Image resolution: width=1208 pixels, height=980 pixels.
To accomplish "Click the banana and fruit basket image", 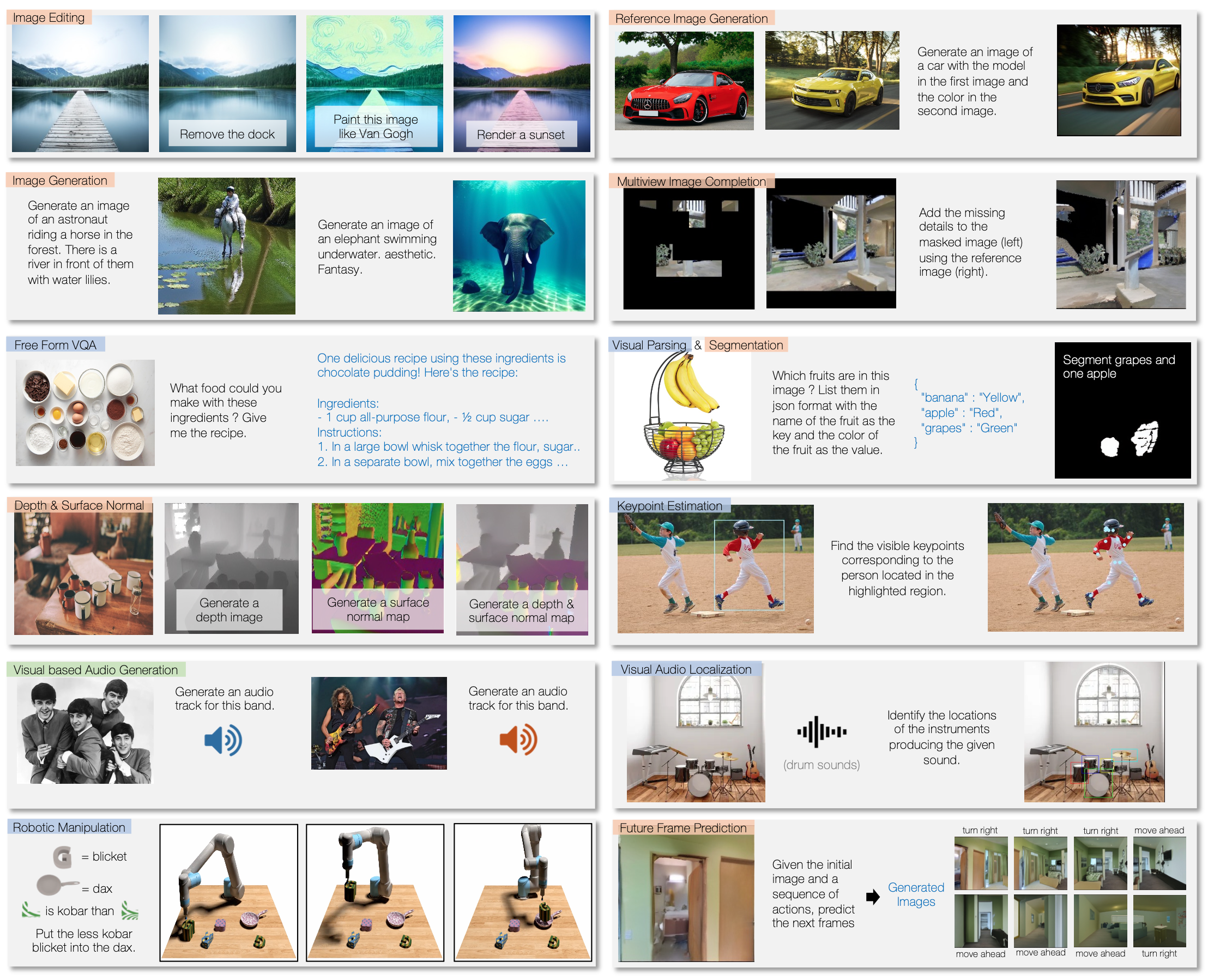I will tap(682, 416).
